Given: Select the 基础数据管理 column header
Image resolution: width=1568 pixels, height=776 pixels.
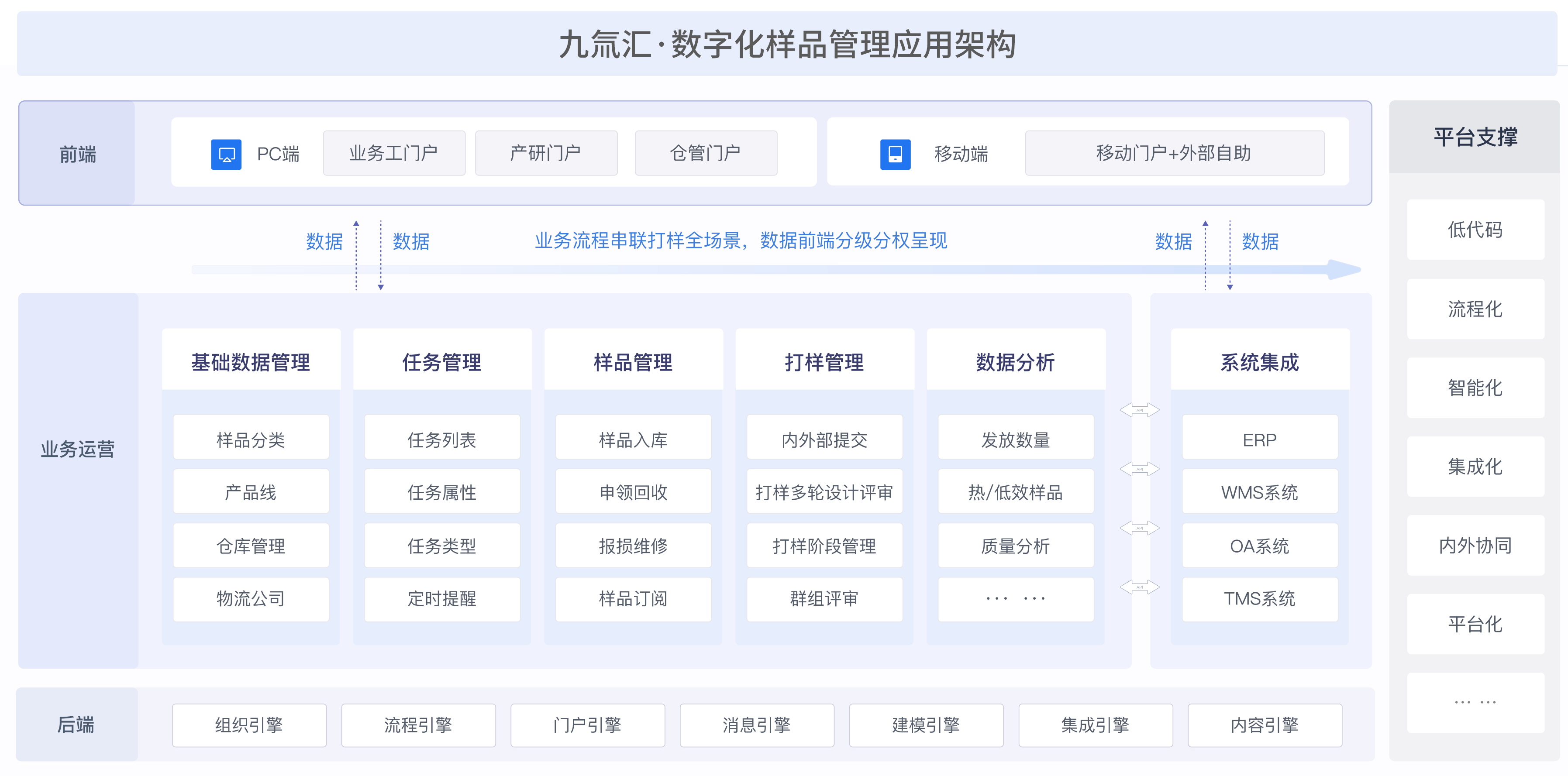Looking at the screenshot, I should pyautogui.click(x=251, y=362).
